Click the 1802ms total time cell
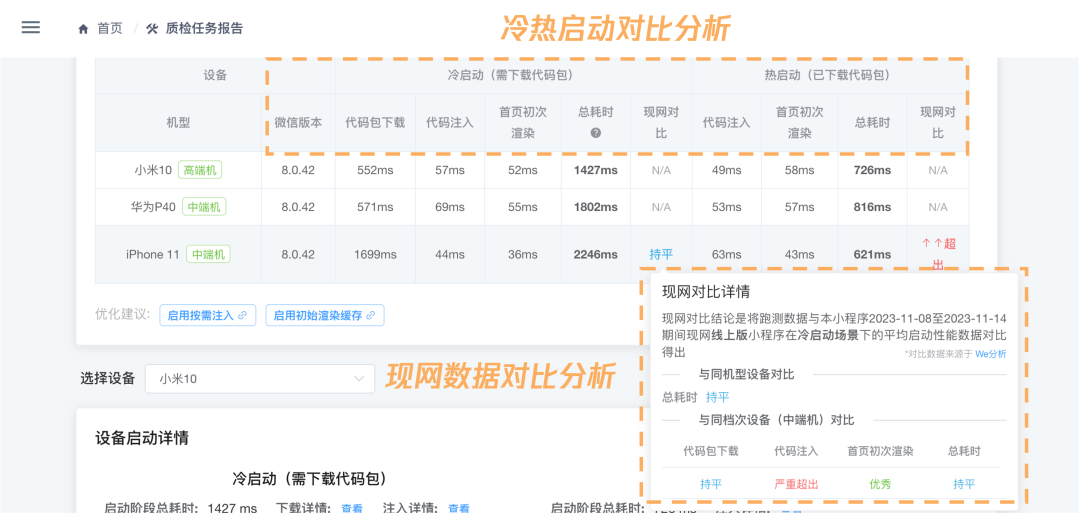This screenshot has height=514, width=1080. tap(596, 207)
